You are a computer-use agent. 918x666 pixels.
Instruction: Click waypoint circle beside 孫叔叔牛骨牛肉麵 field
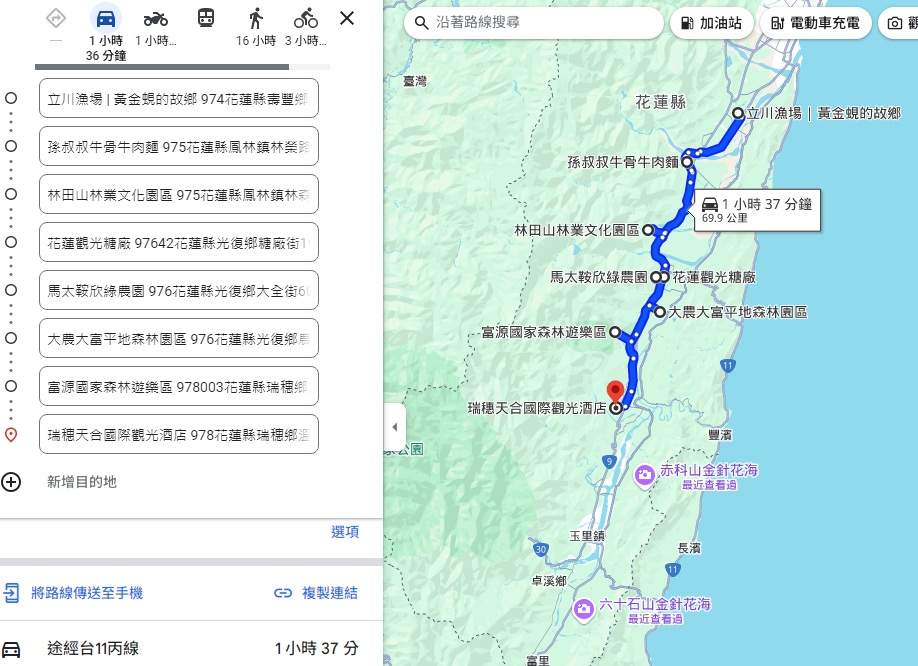point(11,146)
